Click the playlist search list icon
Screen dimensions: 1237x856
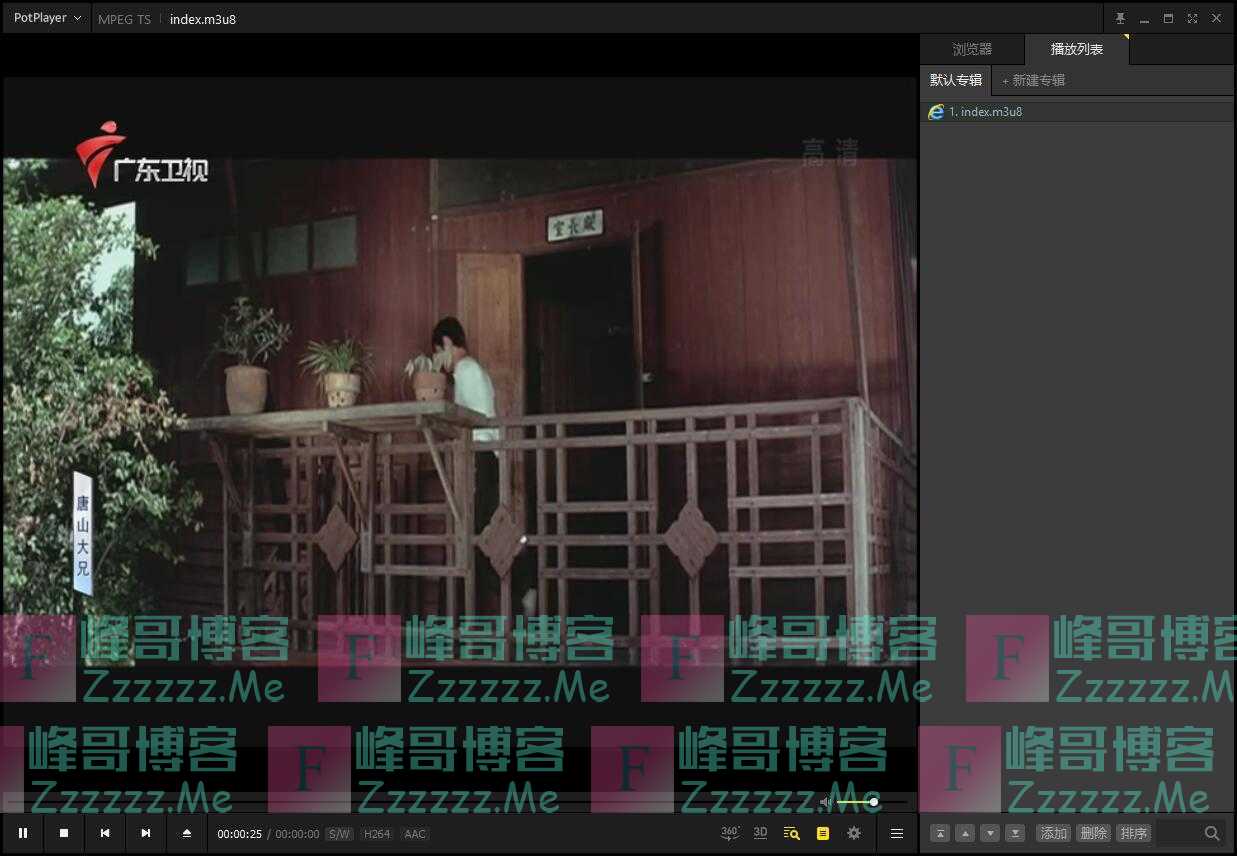tap(791, 833)
